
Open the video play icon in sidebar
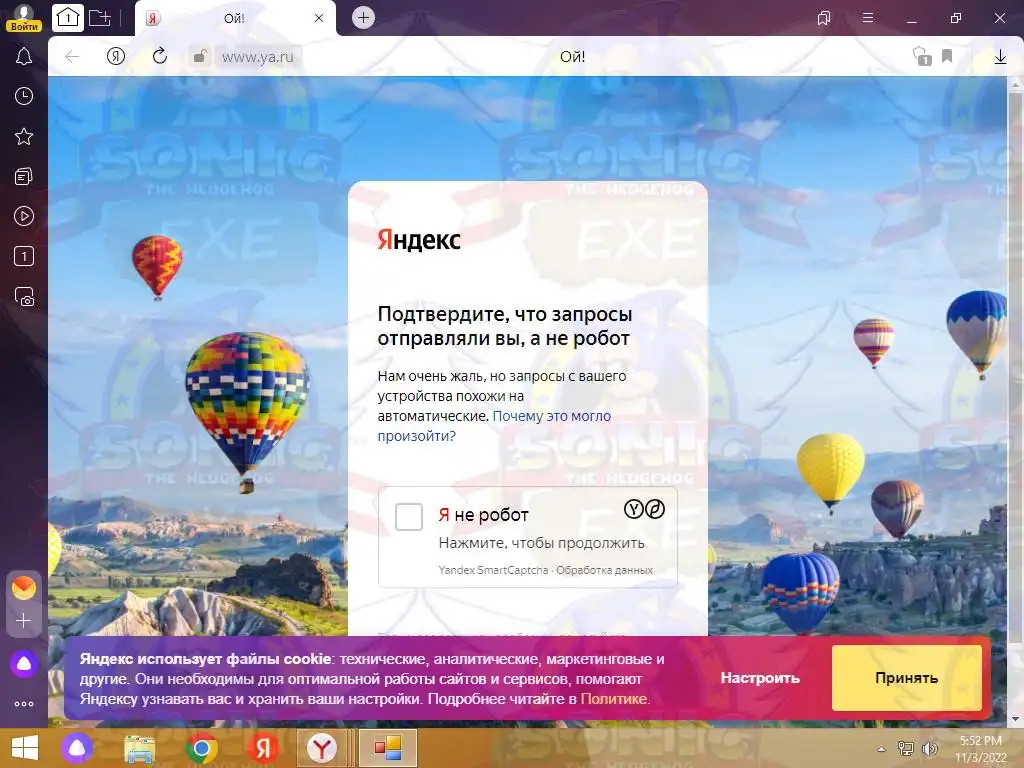tap(24, 216)
